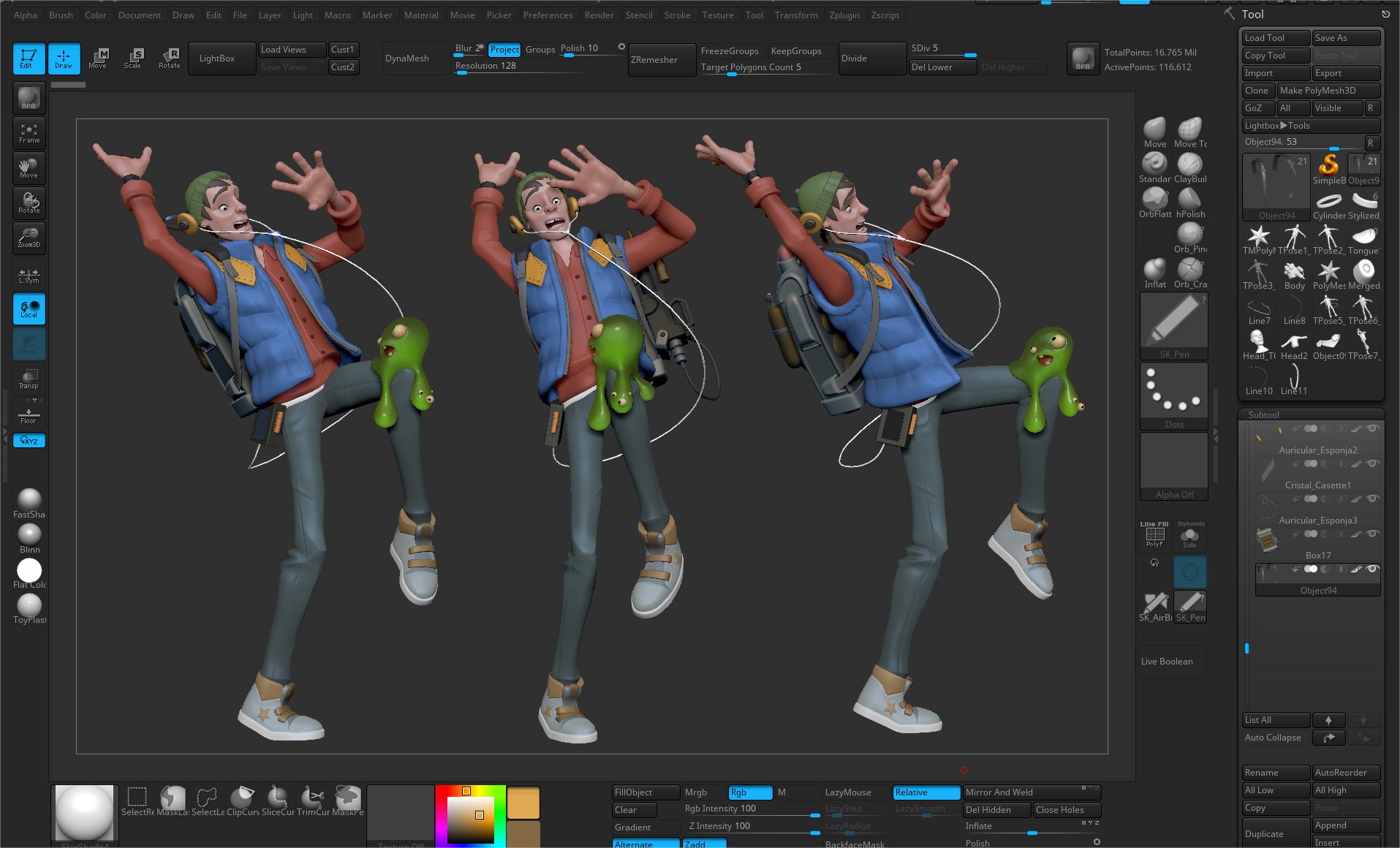Select the Inflat brush
The height and width of the screenshot is (848, 1400).
(x=1155, y=273)
